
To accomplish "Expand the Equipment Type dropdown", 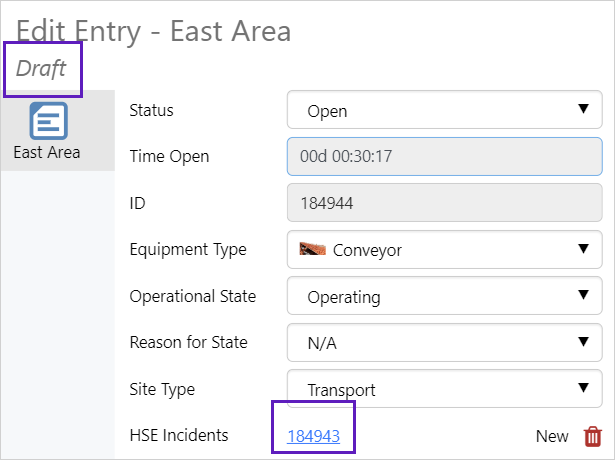I will pos(444,250).
